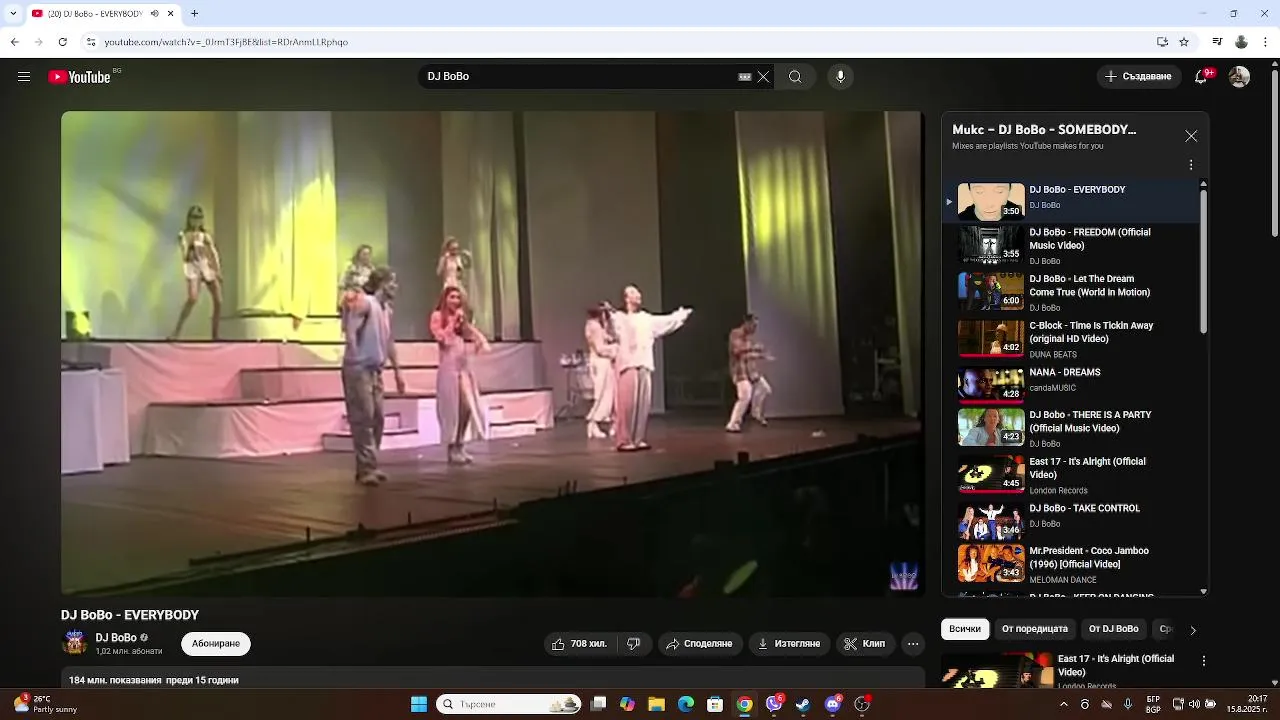Open DJ BoBo channel name link

click(x=116, y=638)
